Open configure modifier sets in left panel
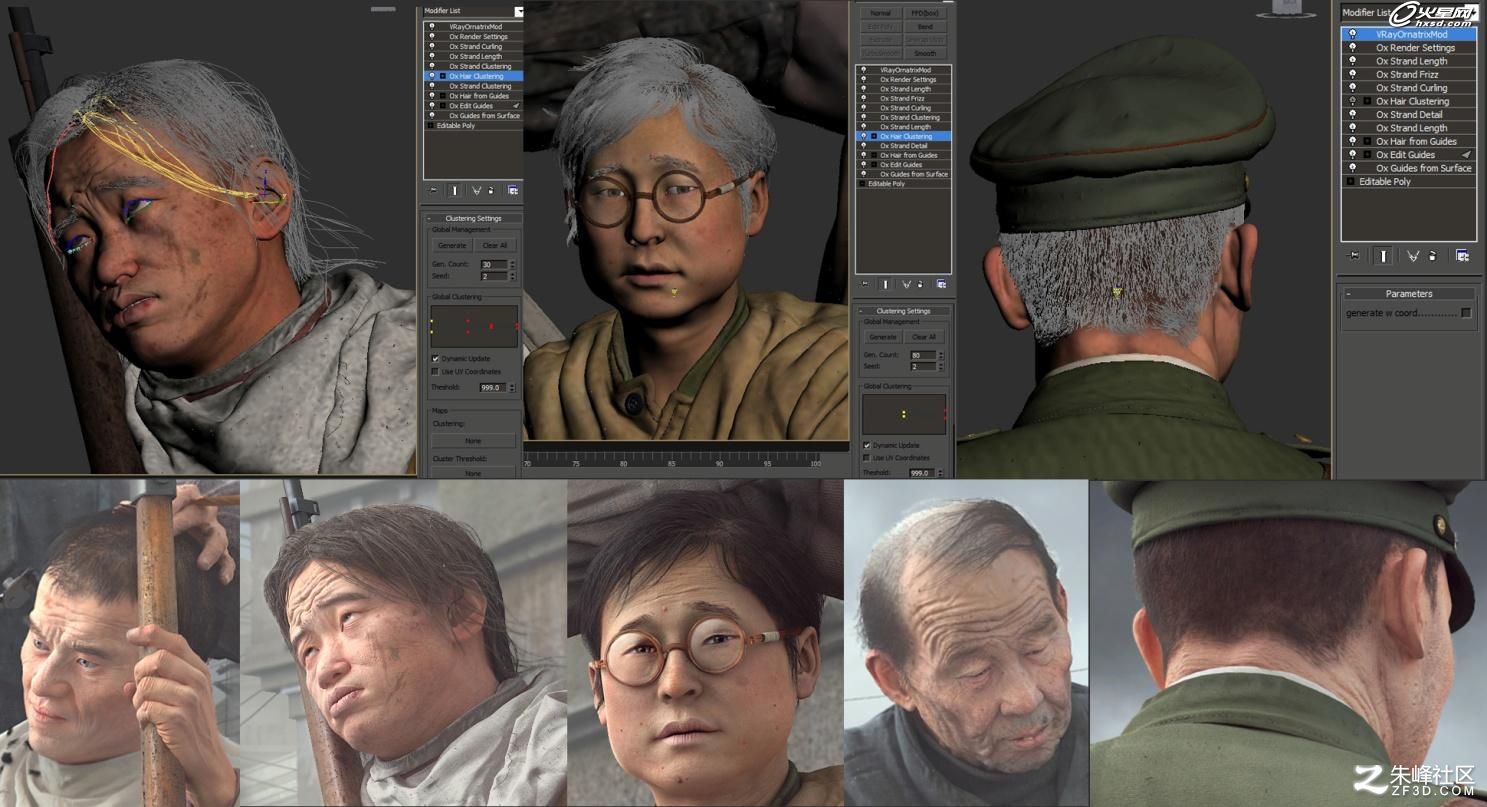Image resolution: width=1487 pixels, height=807 pixels. pos(512,189)
